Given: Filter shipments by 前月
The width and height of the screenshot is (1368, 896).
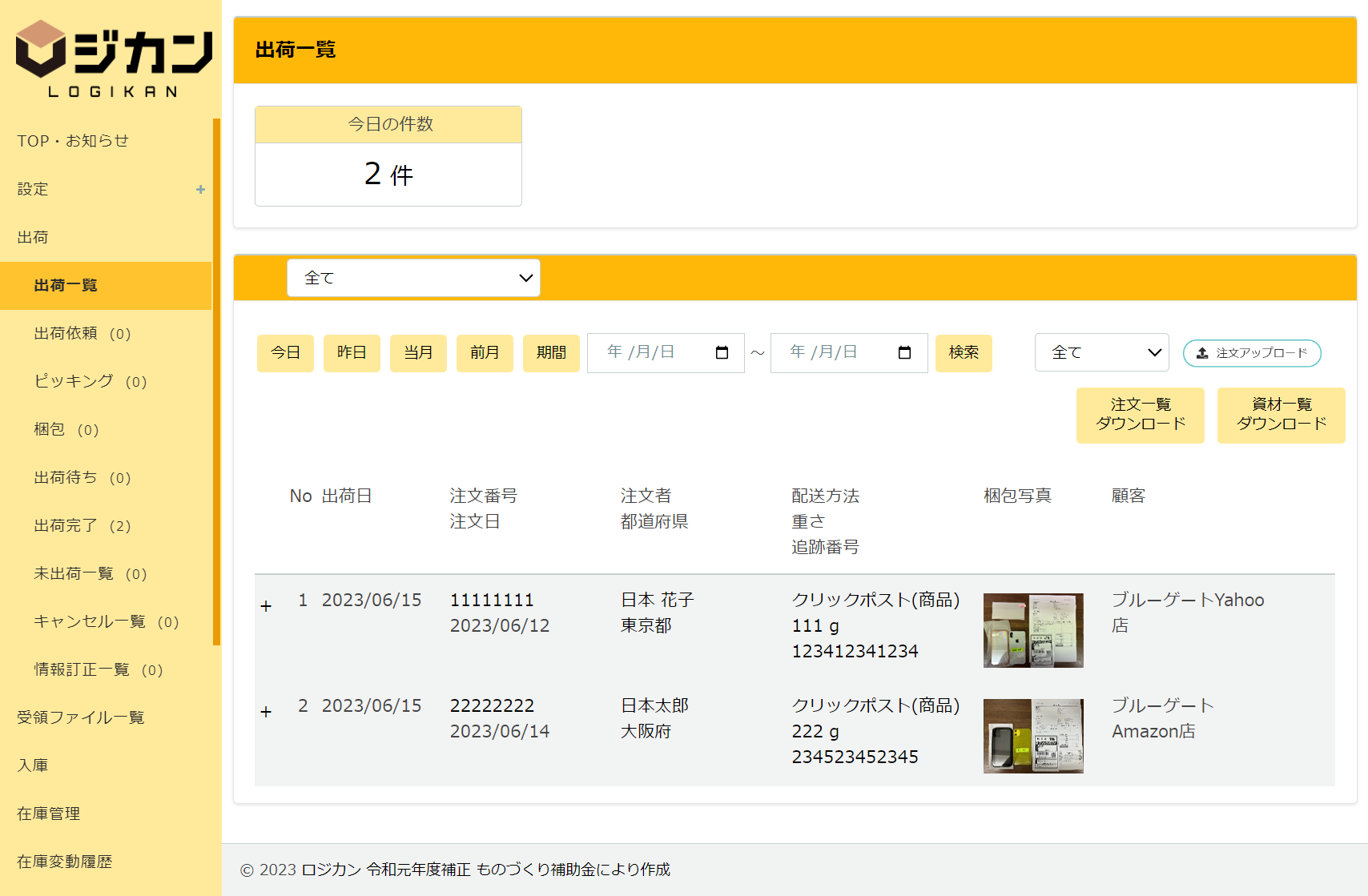Looking at the screenshot, I should (485, 353).
